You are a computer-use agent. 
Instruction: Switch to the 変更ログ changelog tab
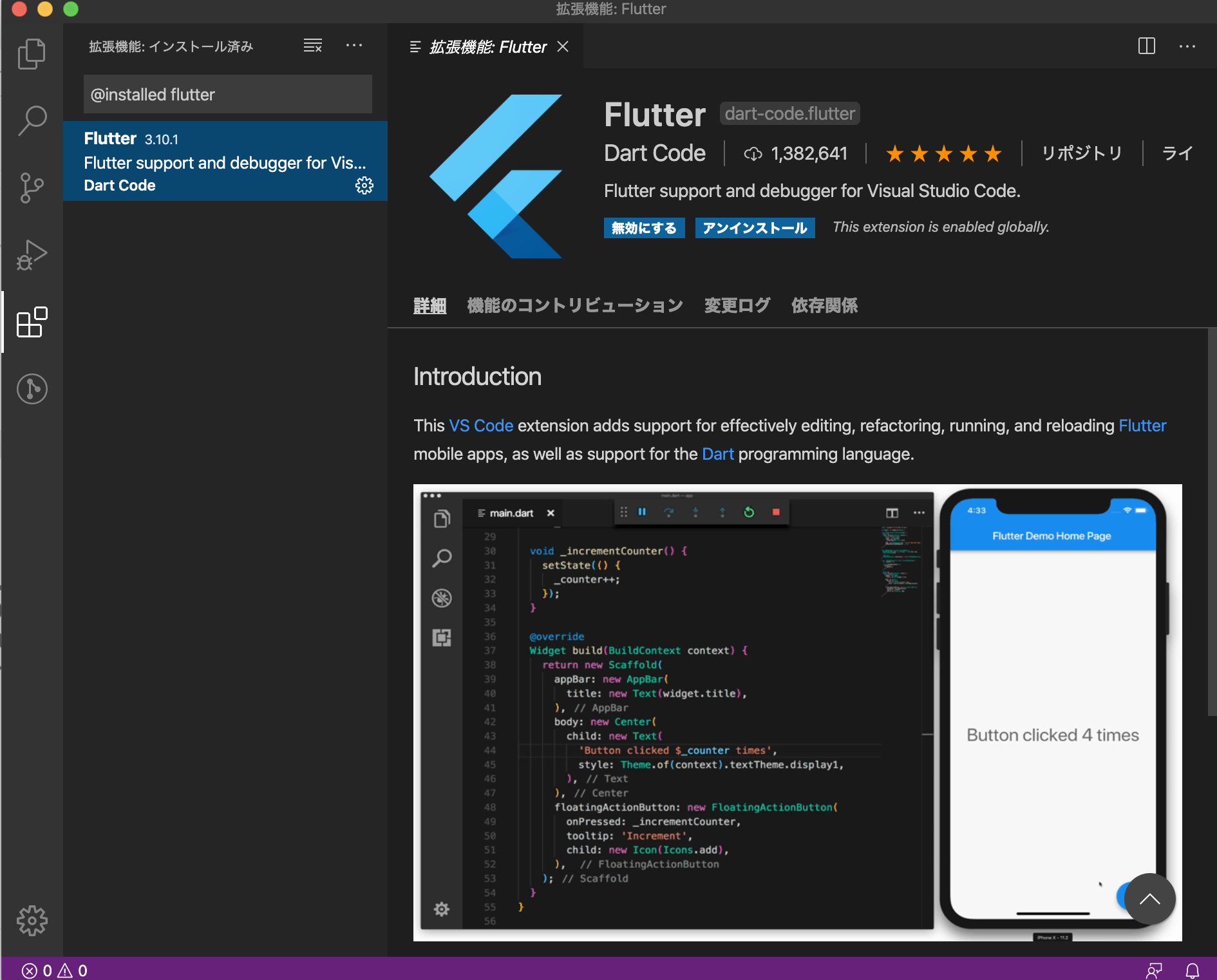point(737,305)
